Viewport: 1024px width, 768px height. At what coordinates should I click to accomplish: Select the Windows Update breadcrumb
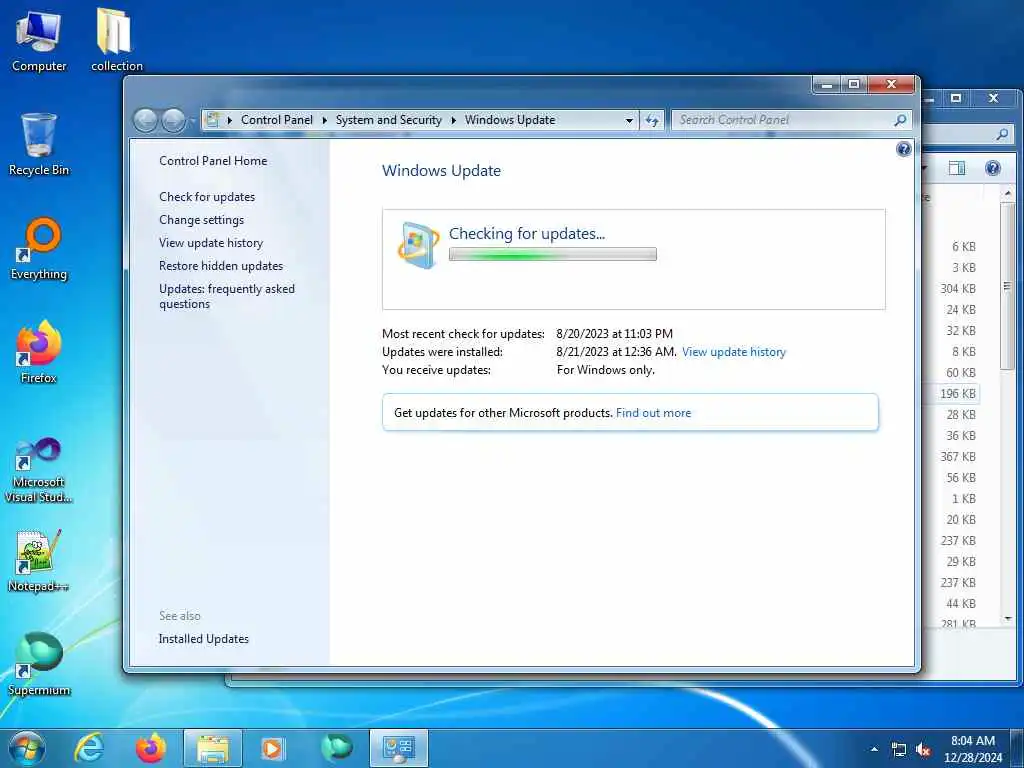(x=510, y=120)
